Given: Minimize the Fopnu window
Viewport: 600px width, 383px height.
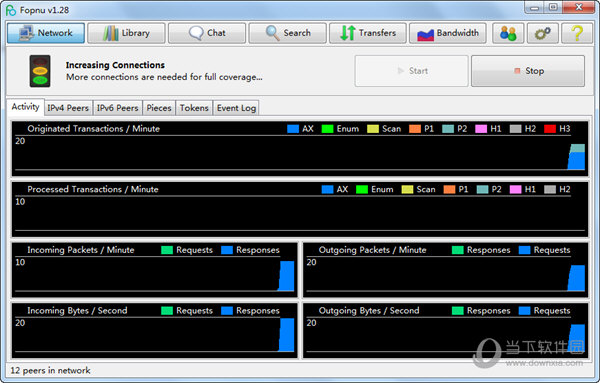Looking at the screenshot, I should tap(535, 7).
